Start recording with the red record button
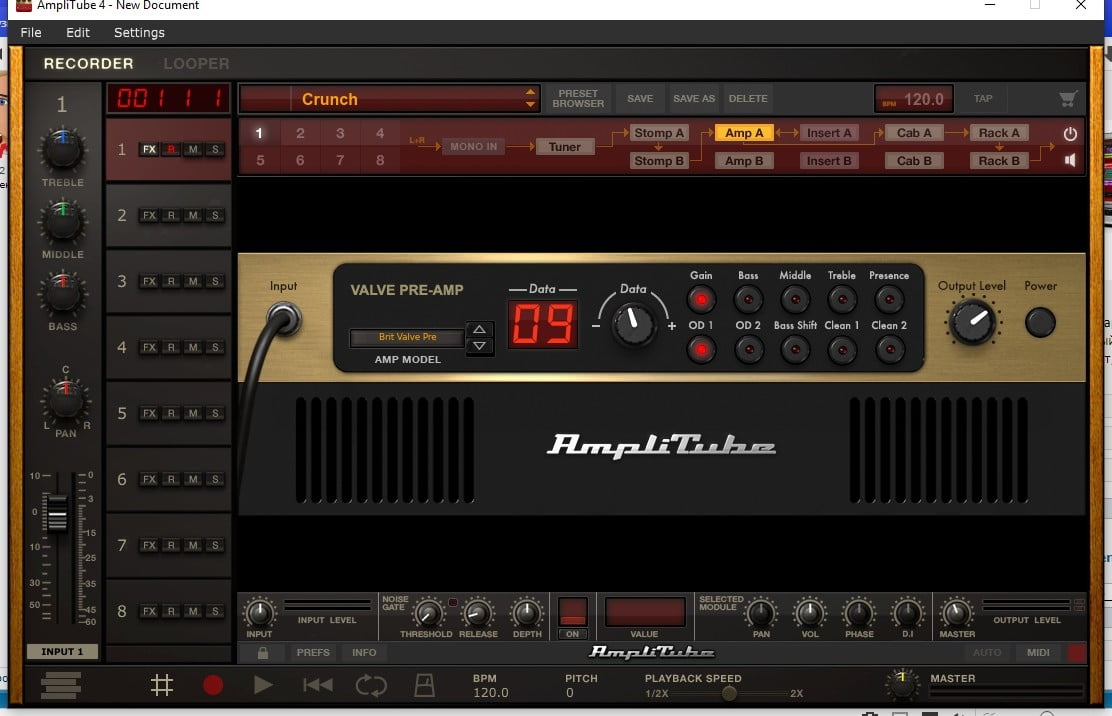 (213, 685)
